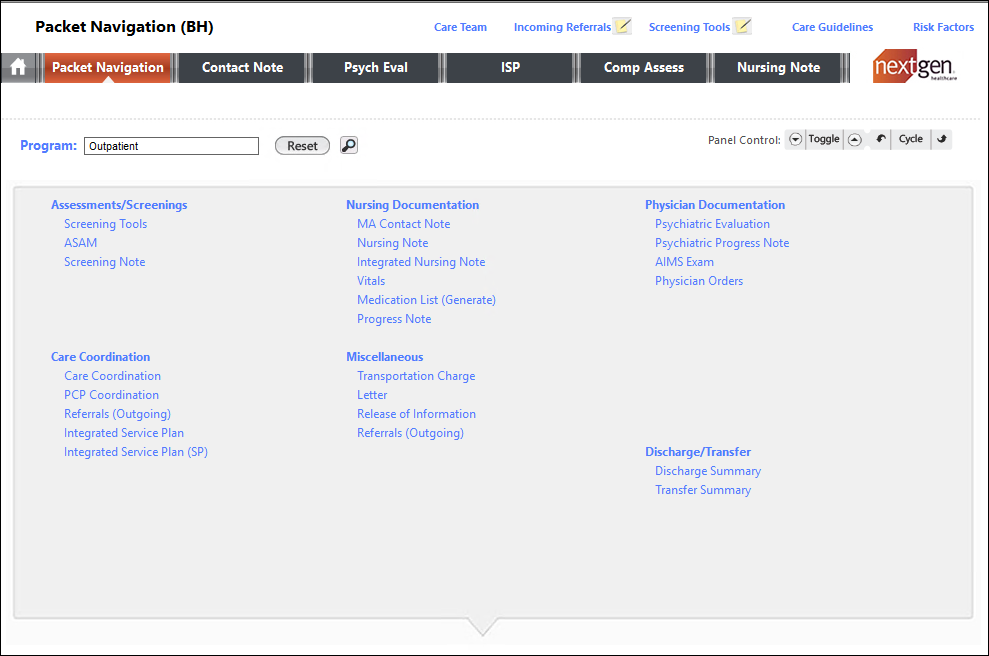Click the Cycle panel control label
Viewport: 989px width, 656px height.
coord(910,140)
